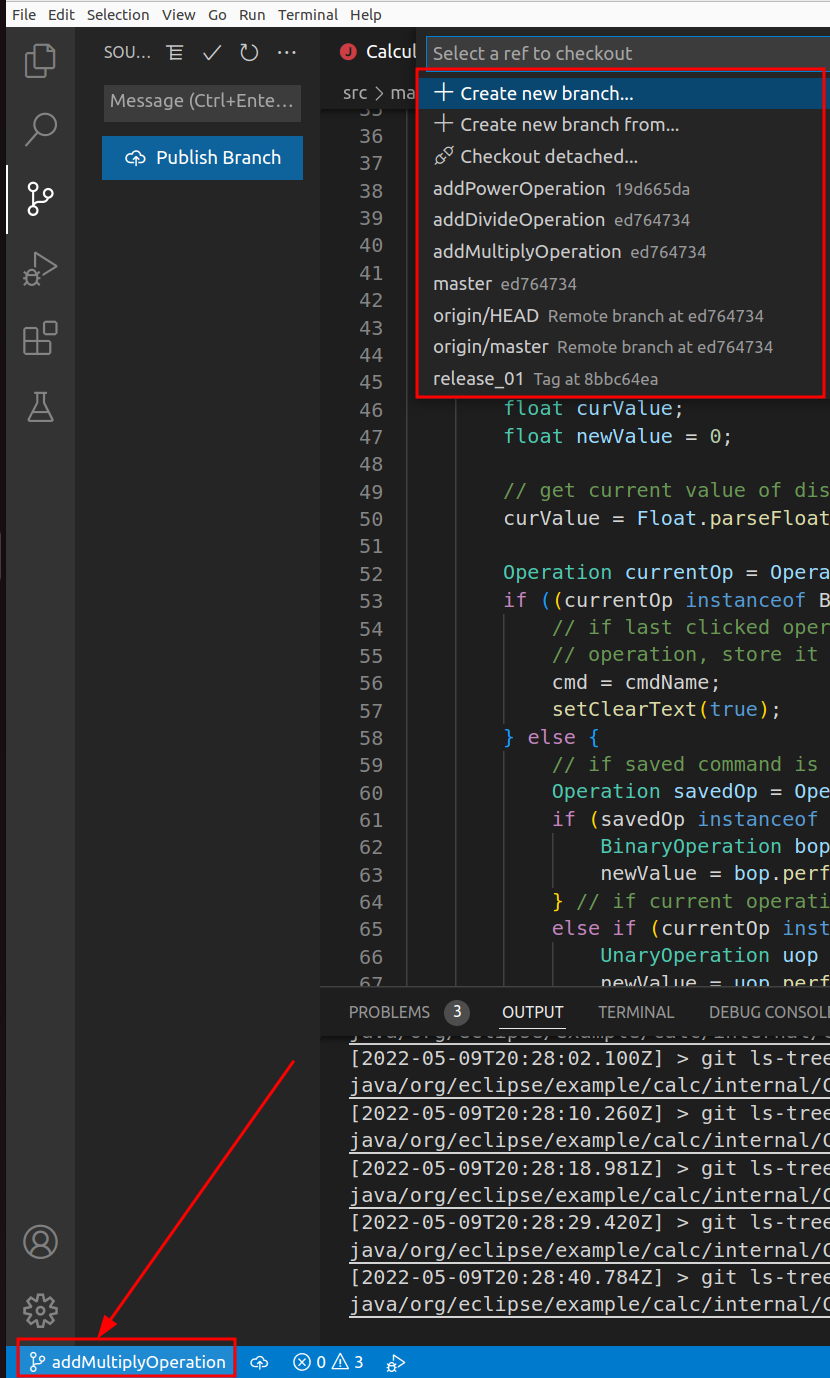Image resolution: width=830 pixels, height=1378 pixels.
Task: Click the Publish Branch button
Action: coord(201,157)
